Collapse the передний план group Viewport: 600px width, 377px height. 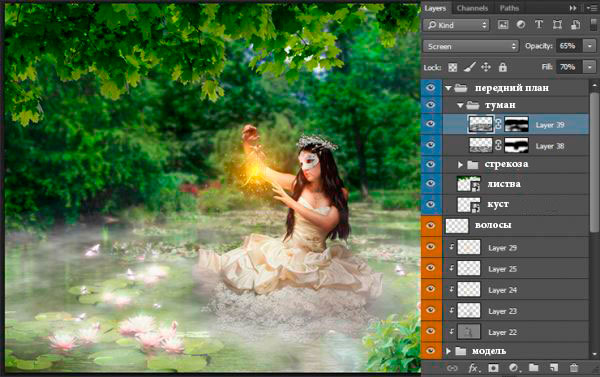[448, 88]
